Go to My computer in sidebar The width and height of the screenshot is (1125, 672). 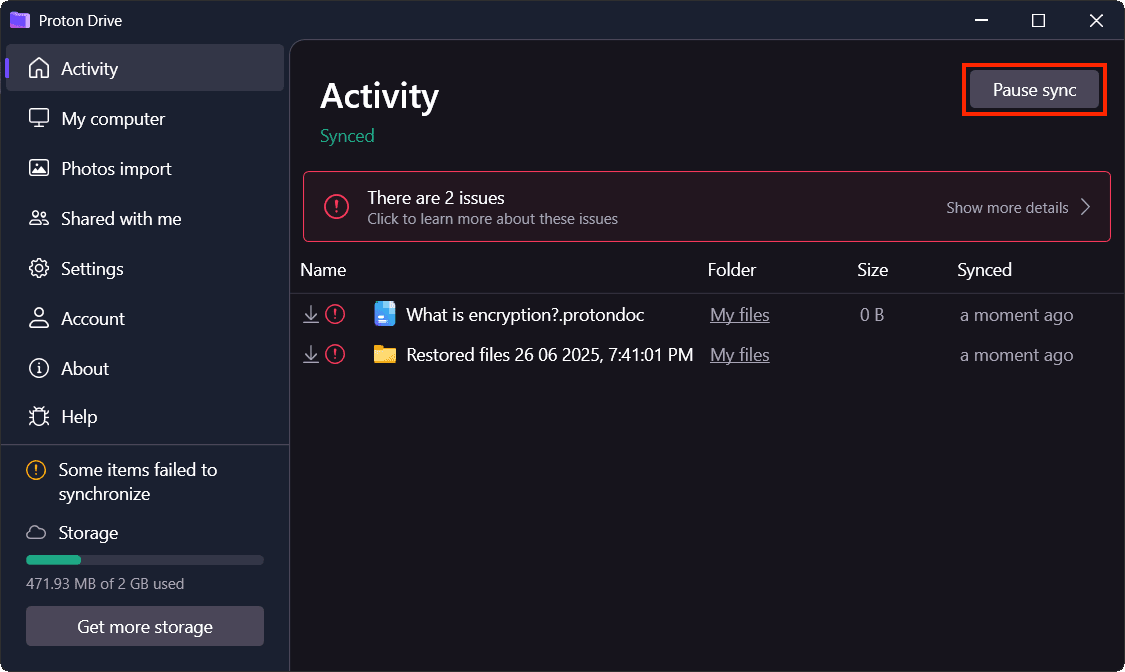(x=145, y=118)
